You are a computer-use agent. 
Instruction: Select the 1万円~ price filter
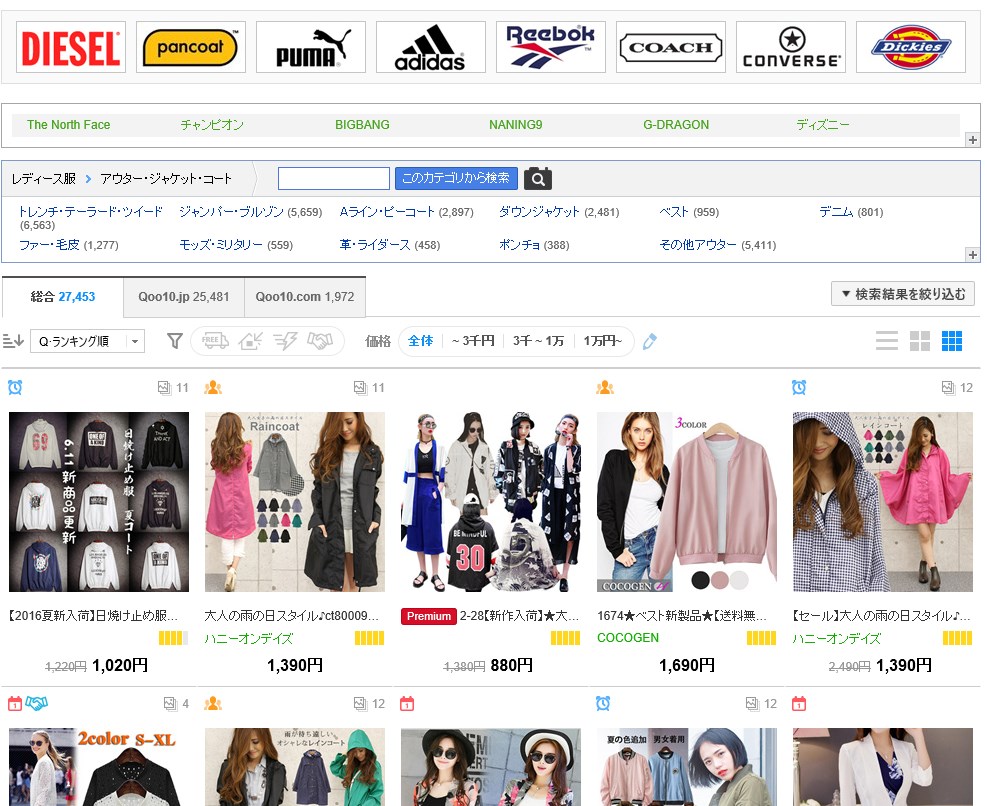pos(602,341)
